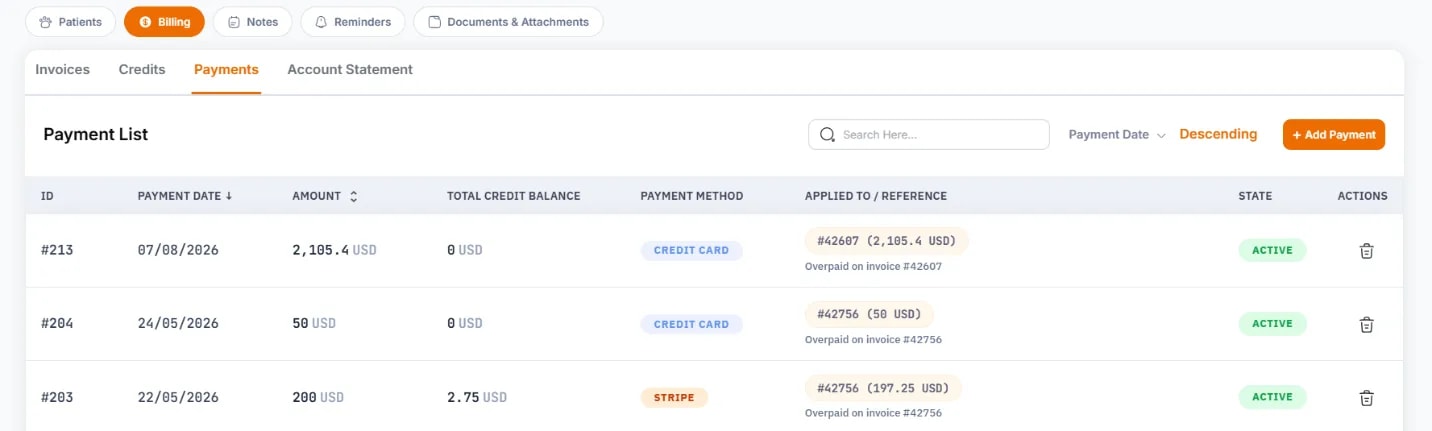The image size is (1432, 431).
Task: Open invoice chip #42607 (2,105.4 USD)
Action: click(x=887, y=241)
